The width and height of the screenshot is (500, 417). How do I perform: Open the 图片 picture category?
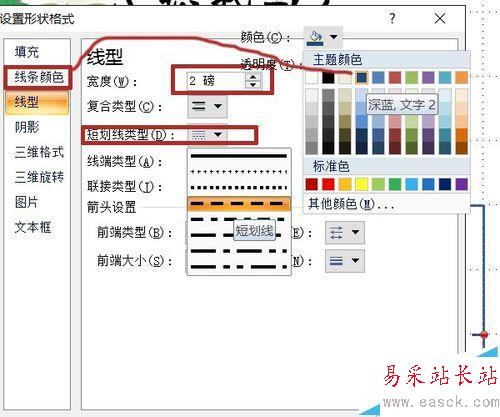tap(27, 202)
